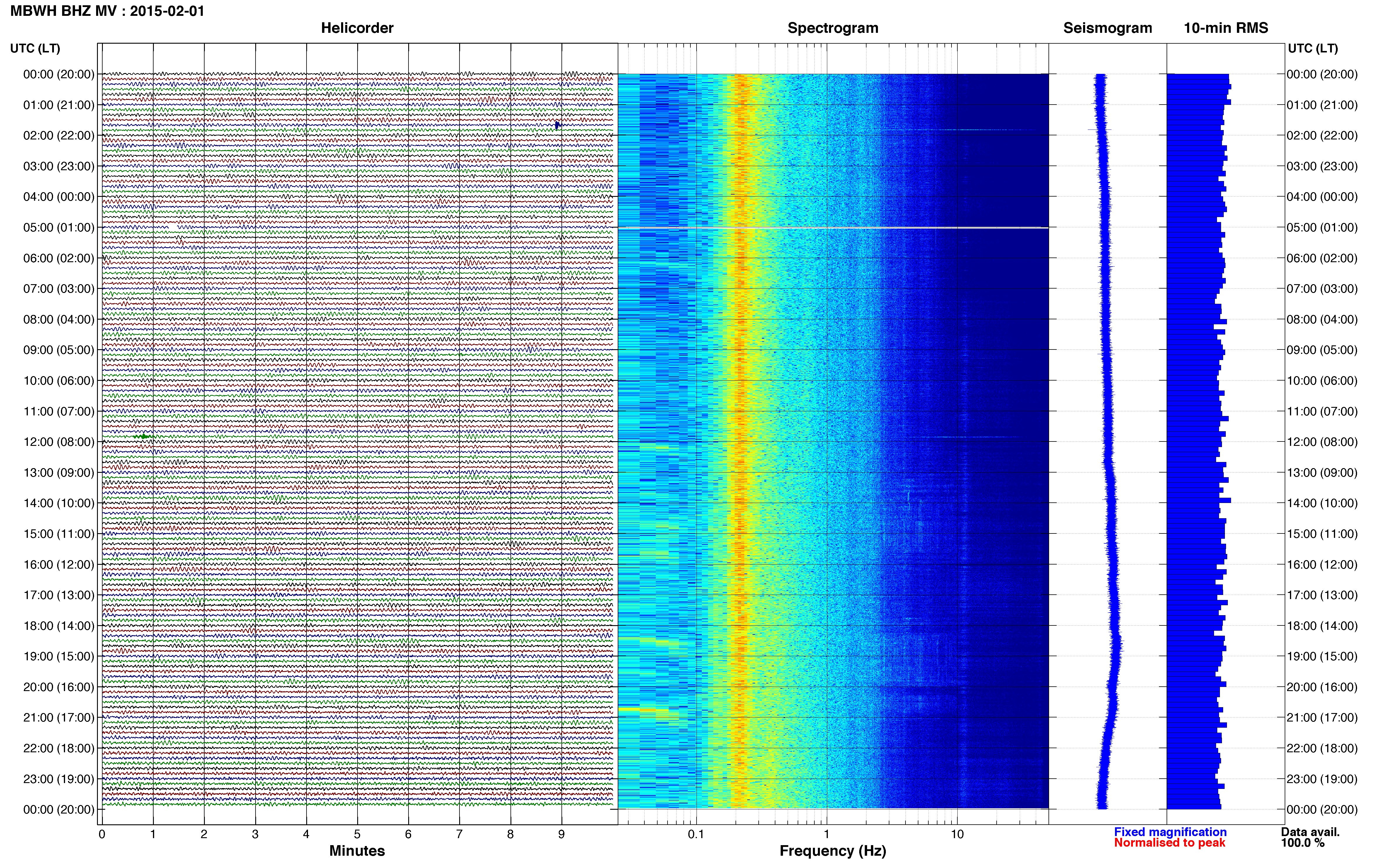Viewport: 1389px width, 868px height.
Task: Click left time label '19:00 (15:00)'
Action: click(59, 656)
